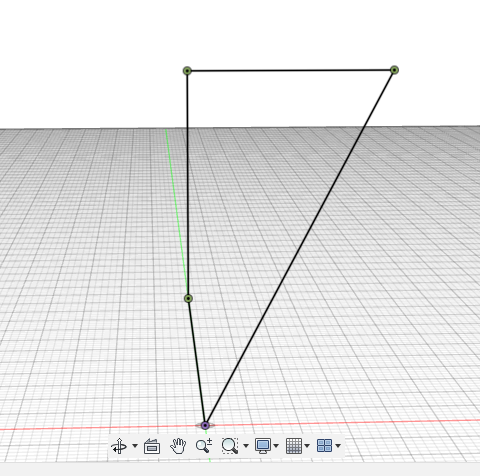The height and width of the screenshot is (476, 480).
Task: Choose the Zoom magnifier with plus-minus
Action: point(204,446)
